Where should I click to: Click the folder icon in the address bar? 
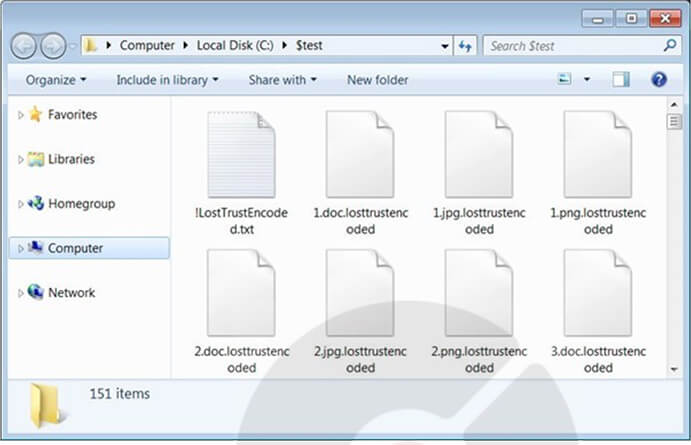pos(91,45)
